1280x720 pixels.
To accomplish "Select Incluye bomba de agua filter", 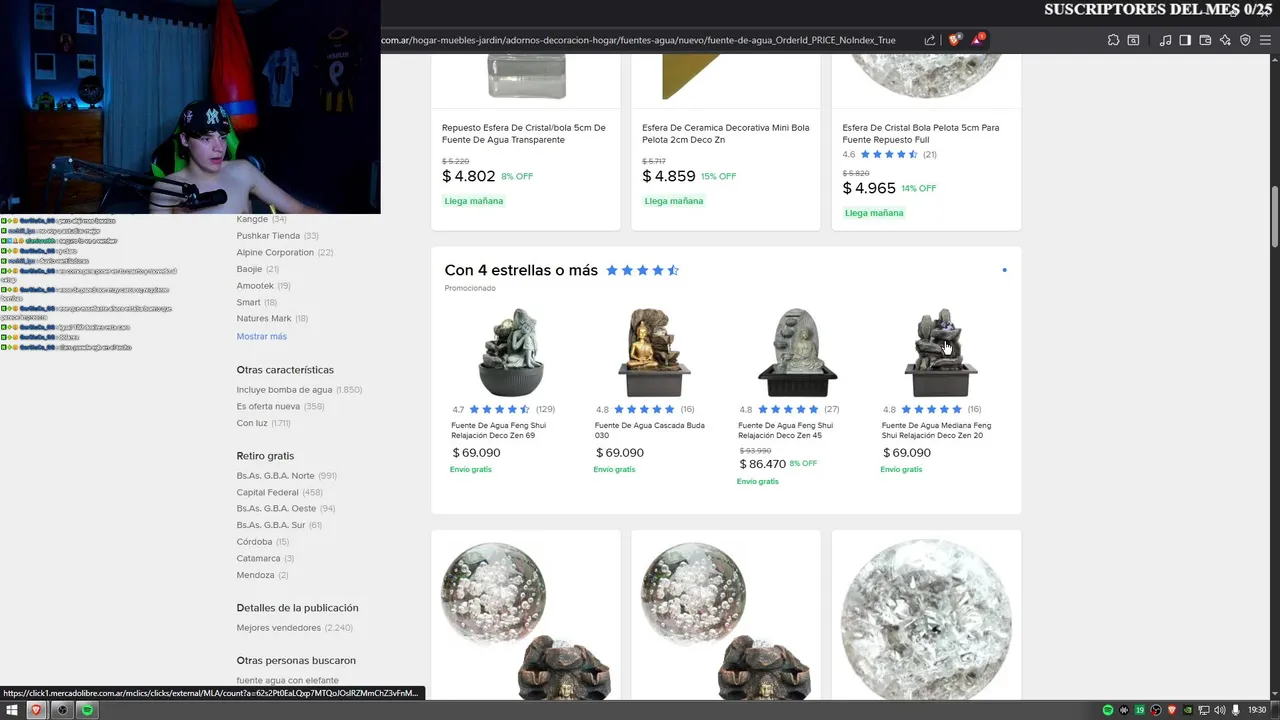I will [x=299, y=389].
